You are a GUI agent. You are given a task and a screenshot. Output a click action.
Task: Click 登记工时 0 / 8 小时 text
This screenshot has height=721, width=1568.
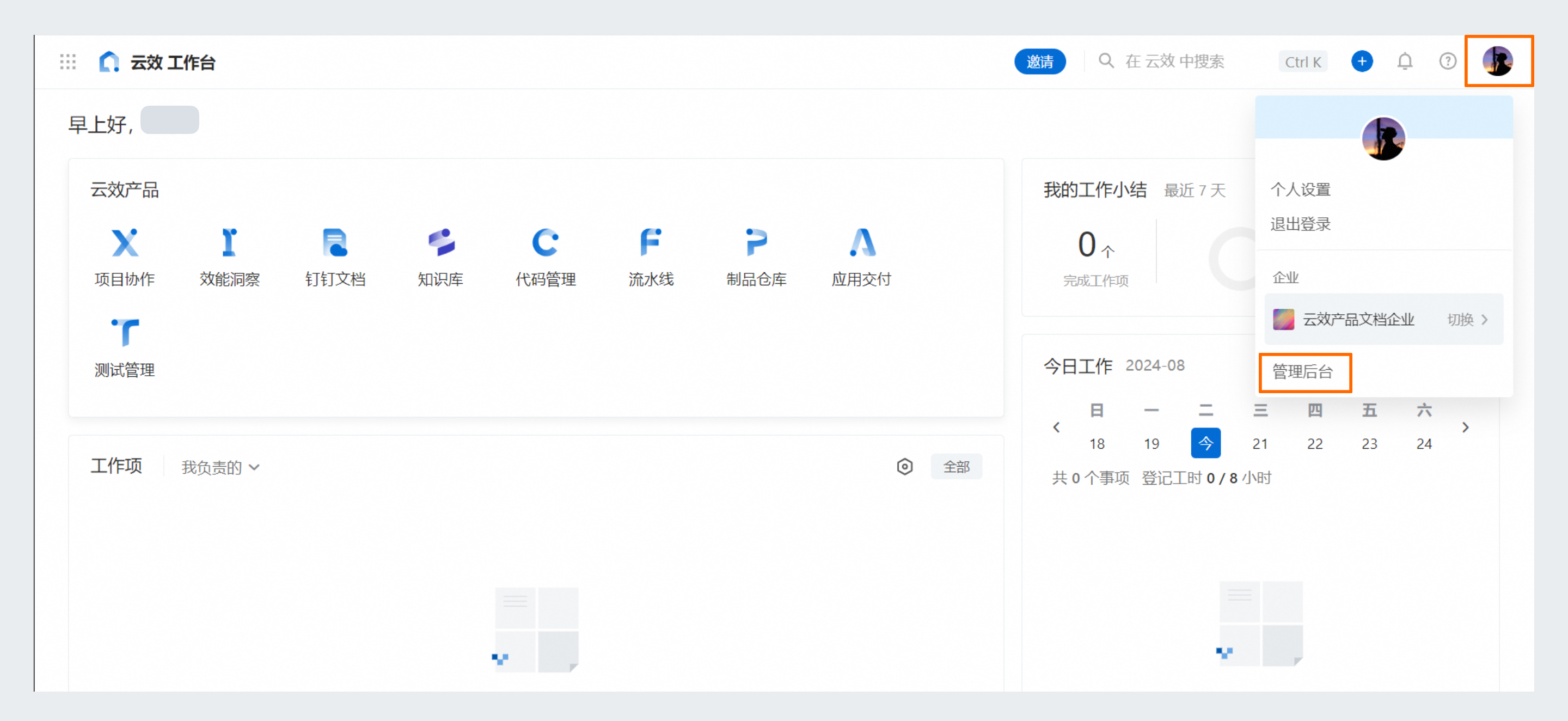[1206, 478]
